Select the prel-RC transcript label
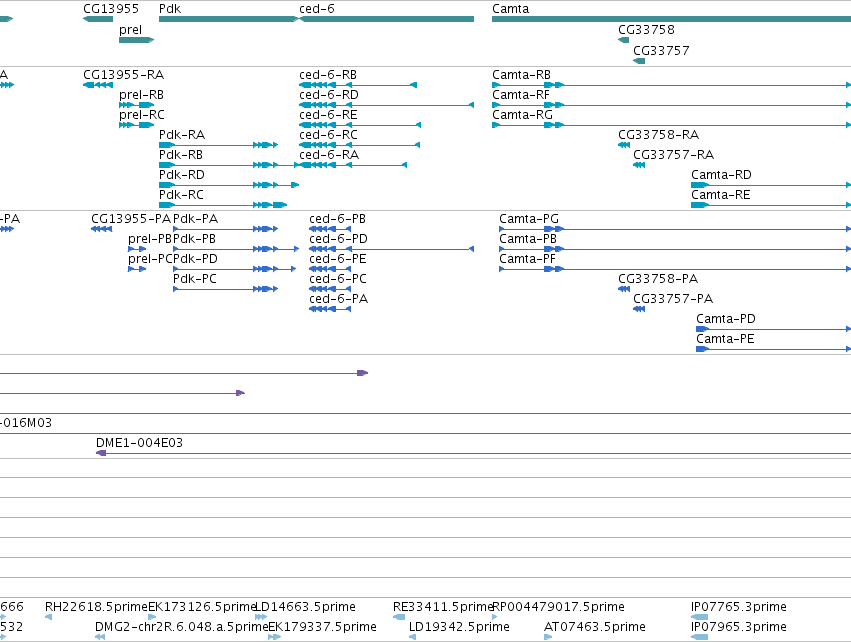The image size is (851, 642). pyautogui.click(x=142, y=115)
